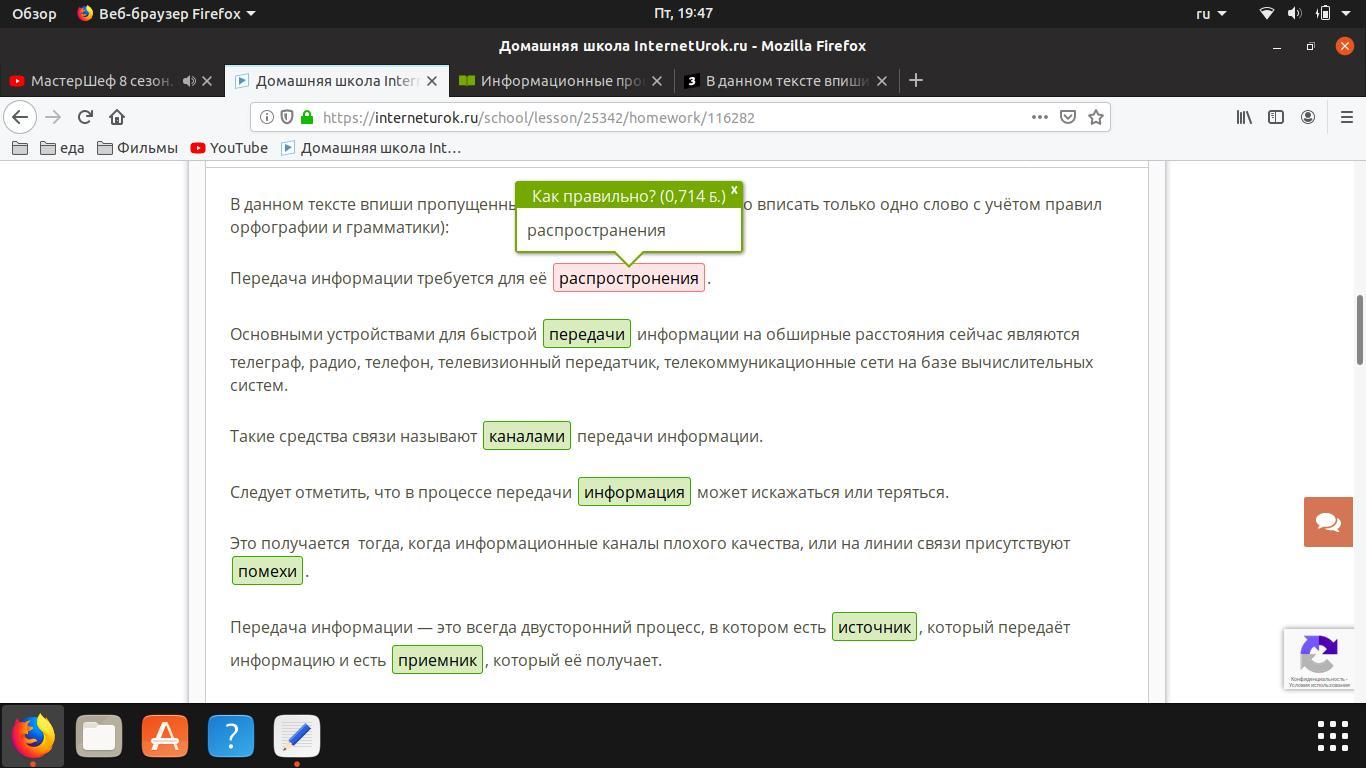Click the 'каналами' answer field
1366x768 pixels.
[527, 436]
